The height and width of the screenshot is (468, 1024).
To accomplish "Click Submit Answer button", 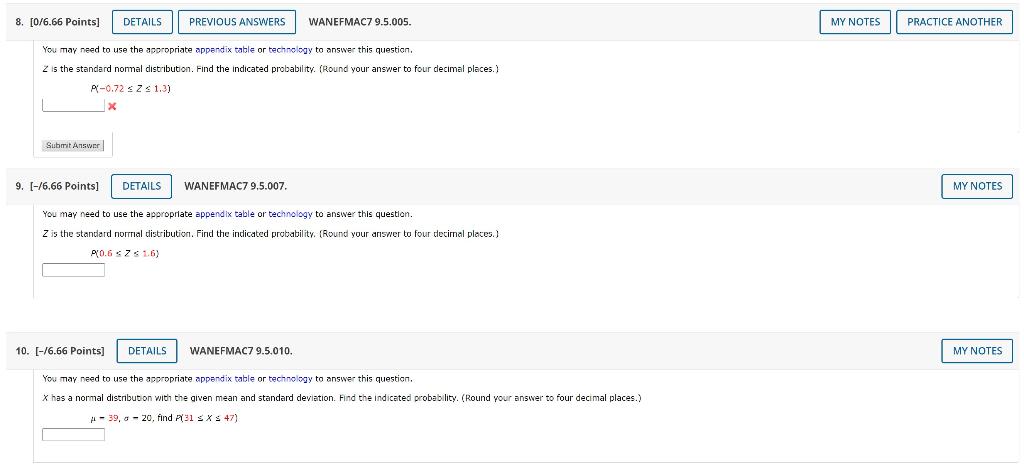I will click(73, 146).
